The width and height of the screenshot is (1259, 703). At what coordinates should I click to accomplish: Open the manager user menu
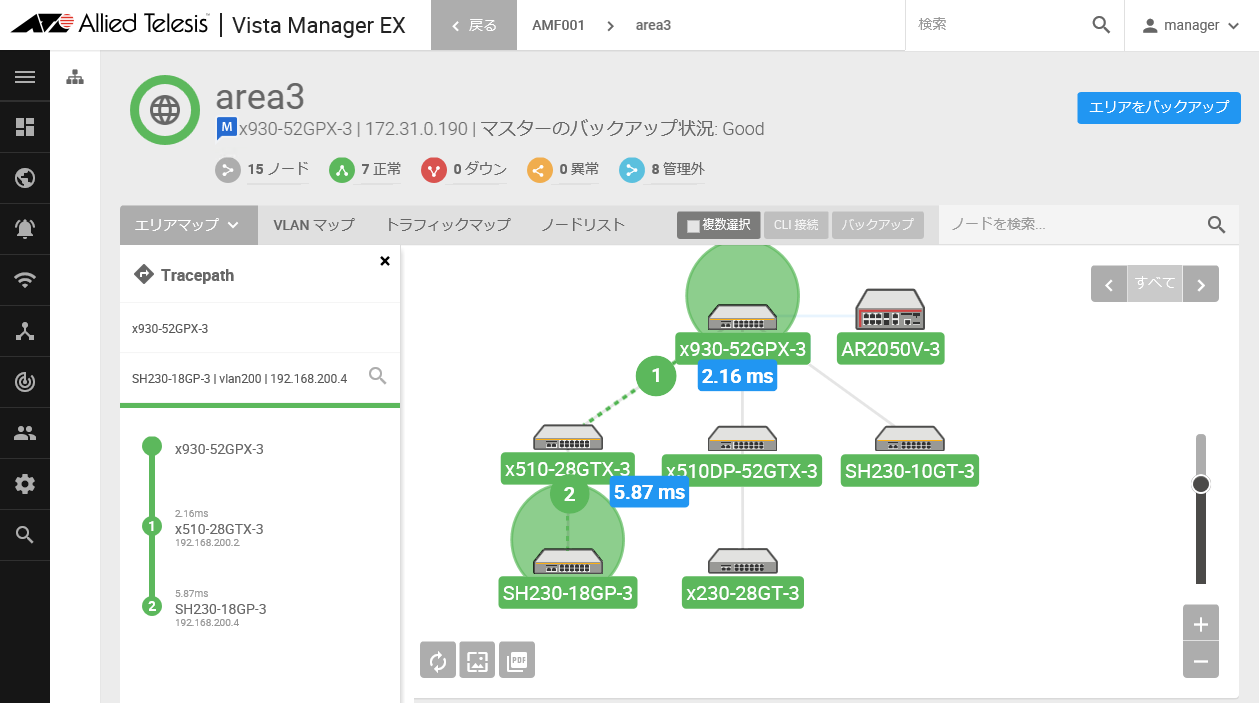tap(1191, 25)
